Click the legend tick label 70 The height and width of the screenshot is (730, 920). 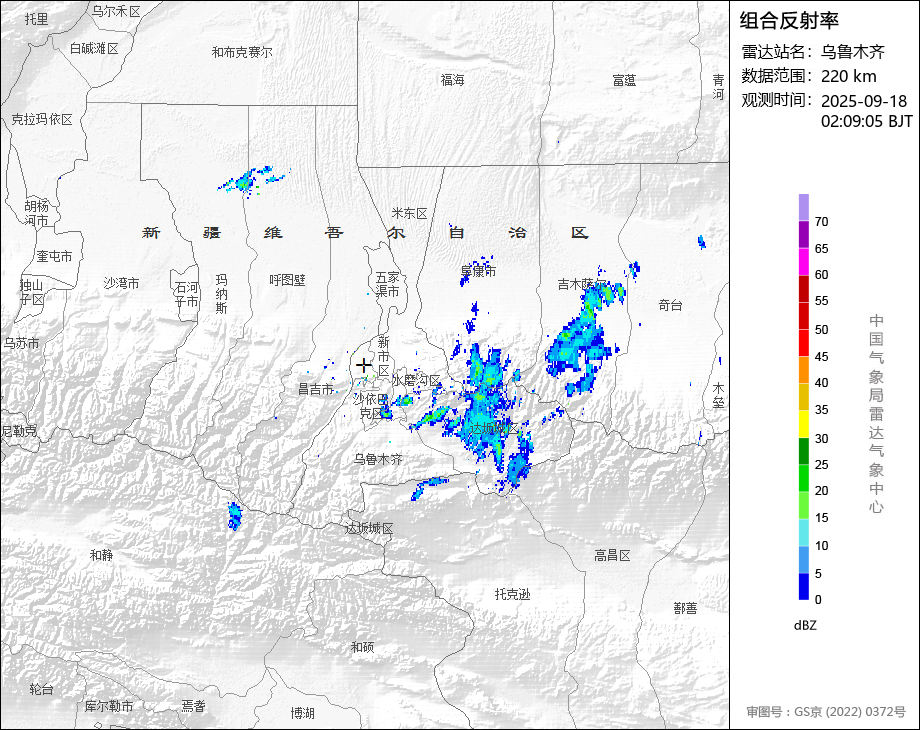821,222
